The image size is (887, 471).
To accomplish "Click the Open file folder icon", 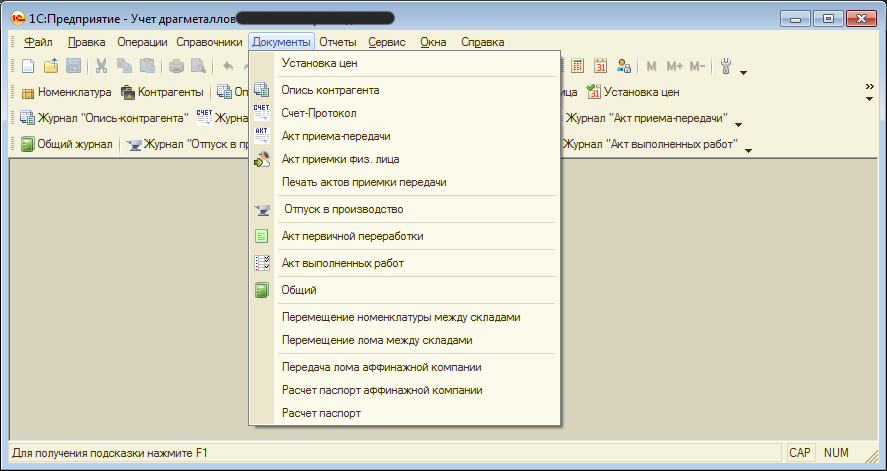I will [x=51, y=67].
